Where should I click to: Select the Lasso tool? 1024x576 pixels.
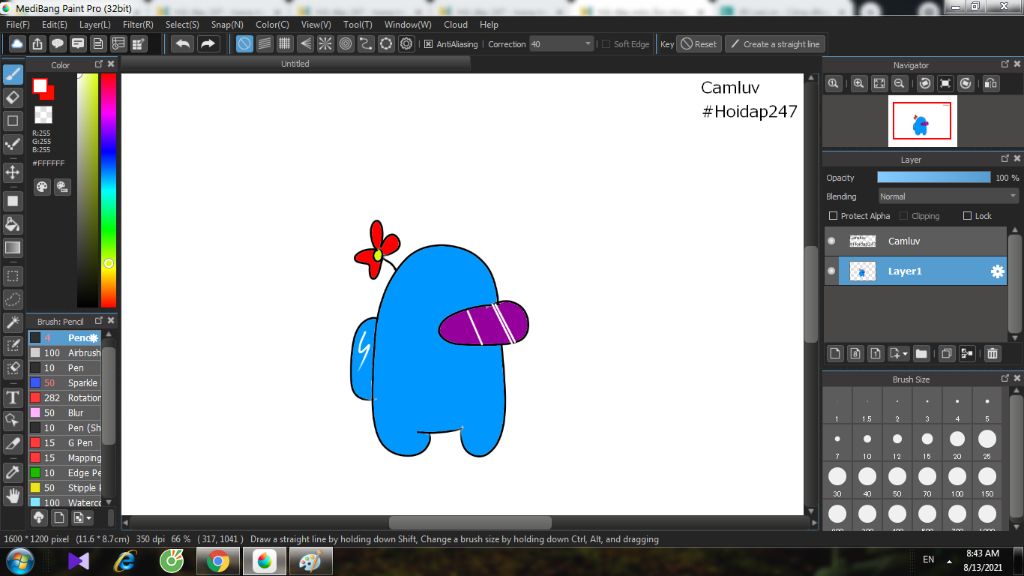(13, 299)
